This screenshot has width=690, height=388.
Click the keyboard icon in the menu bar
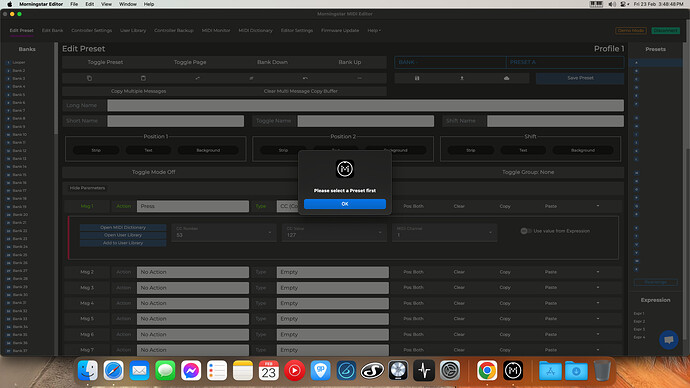point(596,4)
